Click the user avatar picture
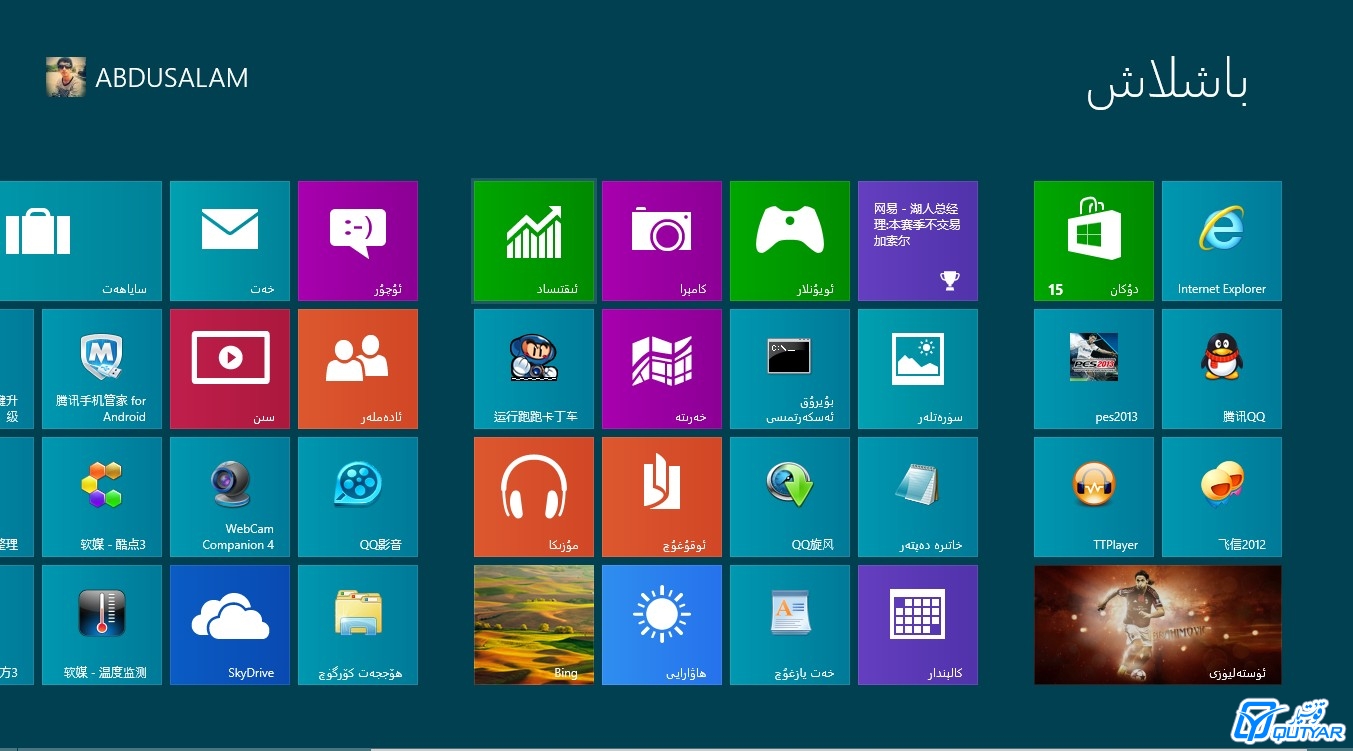 coord(66,77)
